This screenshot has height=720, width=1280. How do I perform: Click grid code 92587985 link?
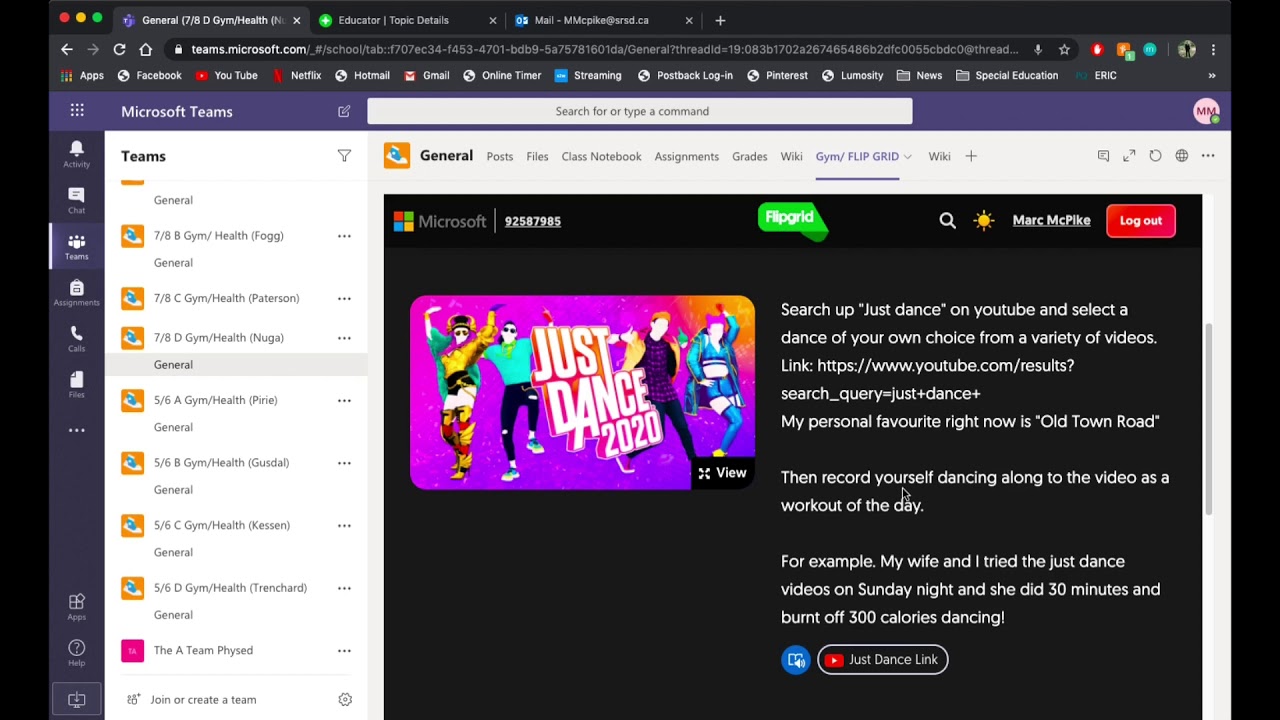532,221
